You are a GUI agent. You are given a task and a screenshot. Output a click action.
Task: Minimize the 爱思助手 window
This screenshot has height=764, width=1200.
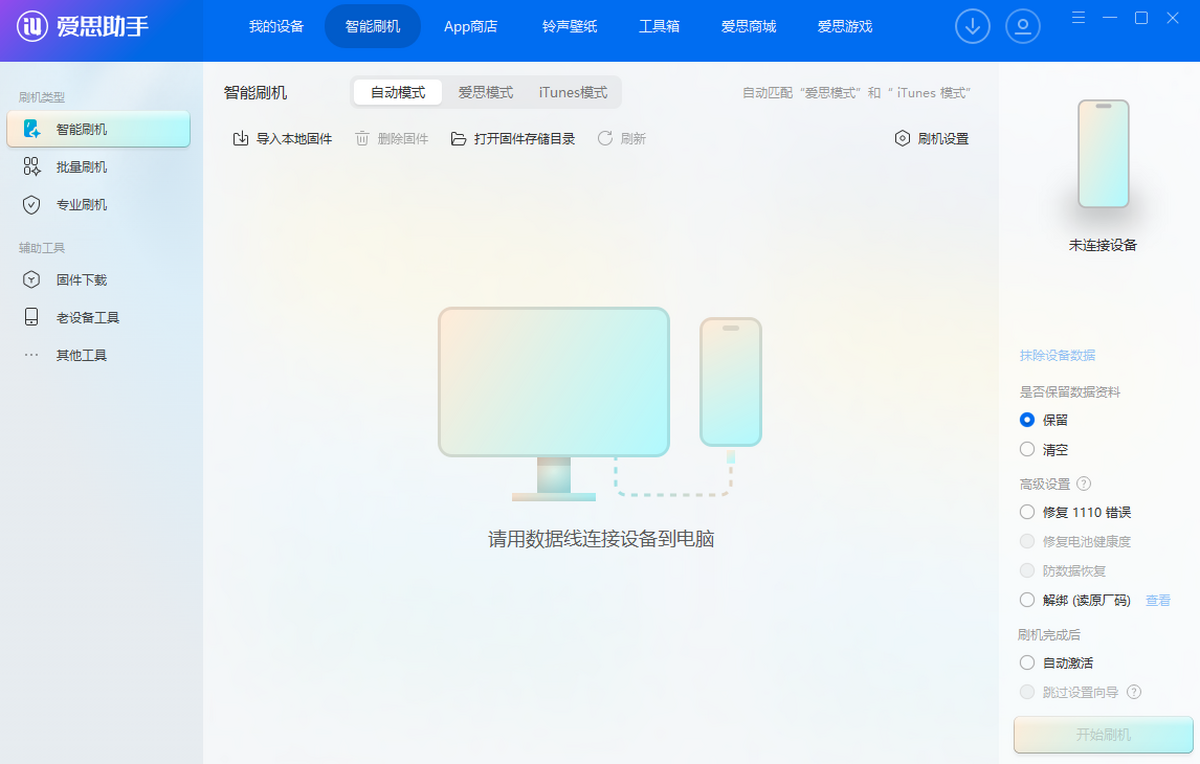tap(1110, 18)
